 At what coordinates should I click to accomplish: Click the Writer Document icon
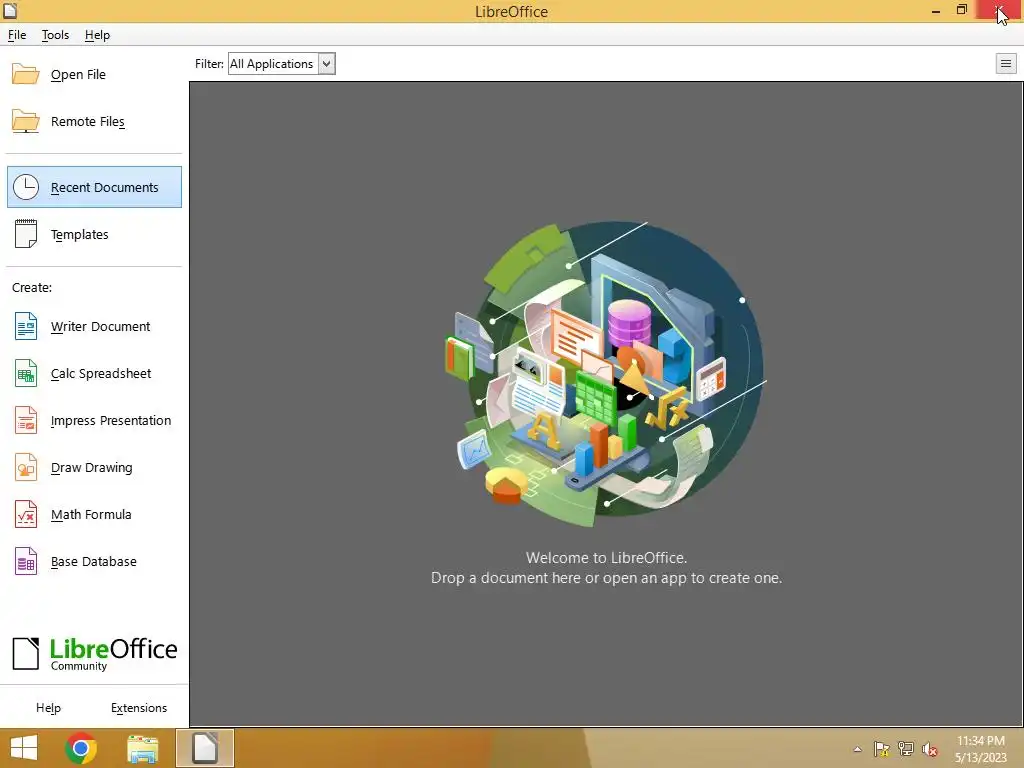coord(25,326)
